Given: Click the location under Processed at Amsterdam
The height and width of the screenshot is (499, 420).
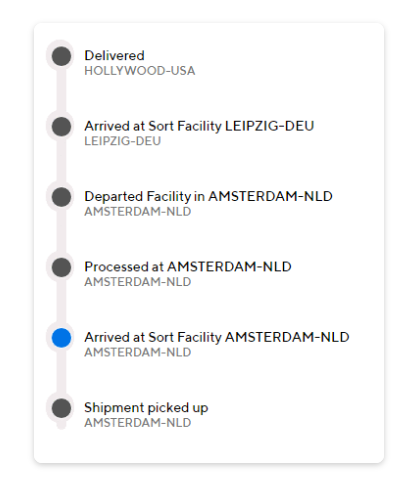Looking at the screenshot, I should [138, 282].
